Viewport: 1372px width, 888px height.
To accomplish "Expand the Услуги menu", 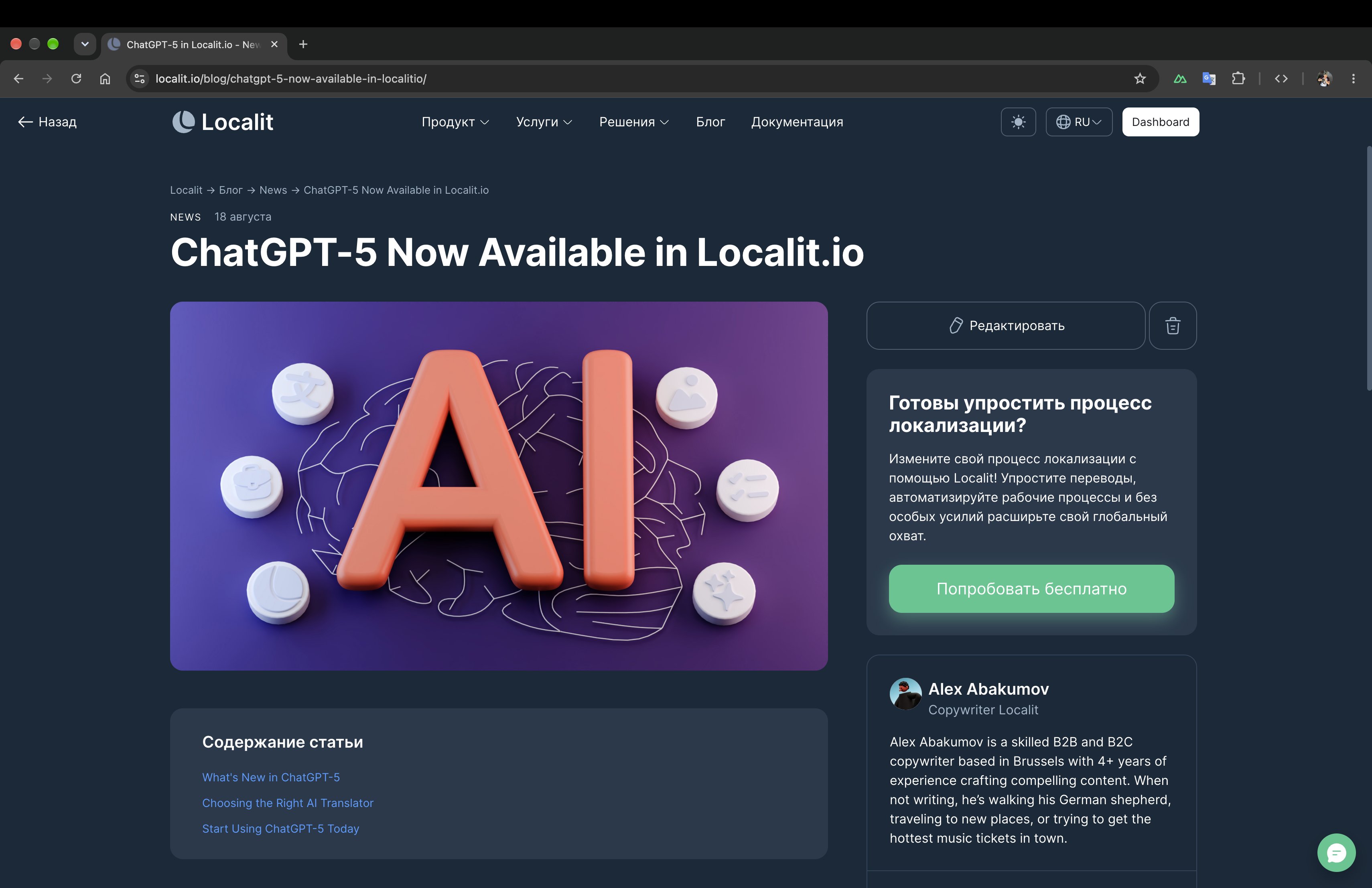I will [544, 122].
